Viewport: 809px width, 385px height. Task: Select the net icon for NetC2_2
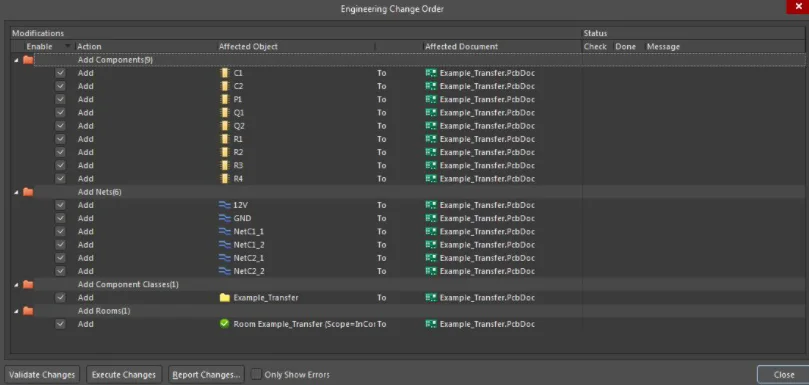click(x=224, y=271)
